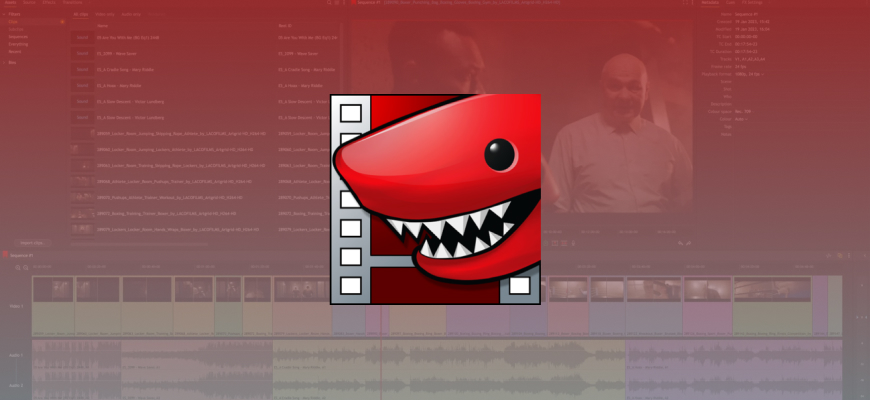The image size is (870, 400).
Task: Click the redo arrow below the viewer
Action: 689,243
